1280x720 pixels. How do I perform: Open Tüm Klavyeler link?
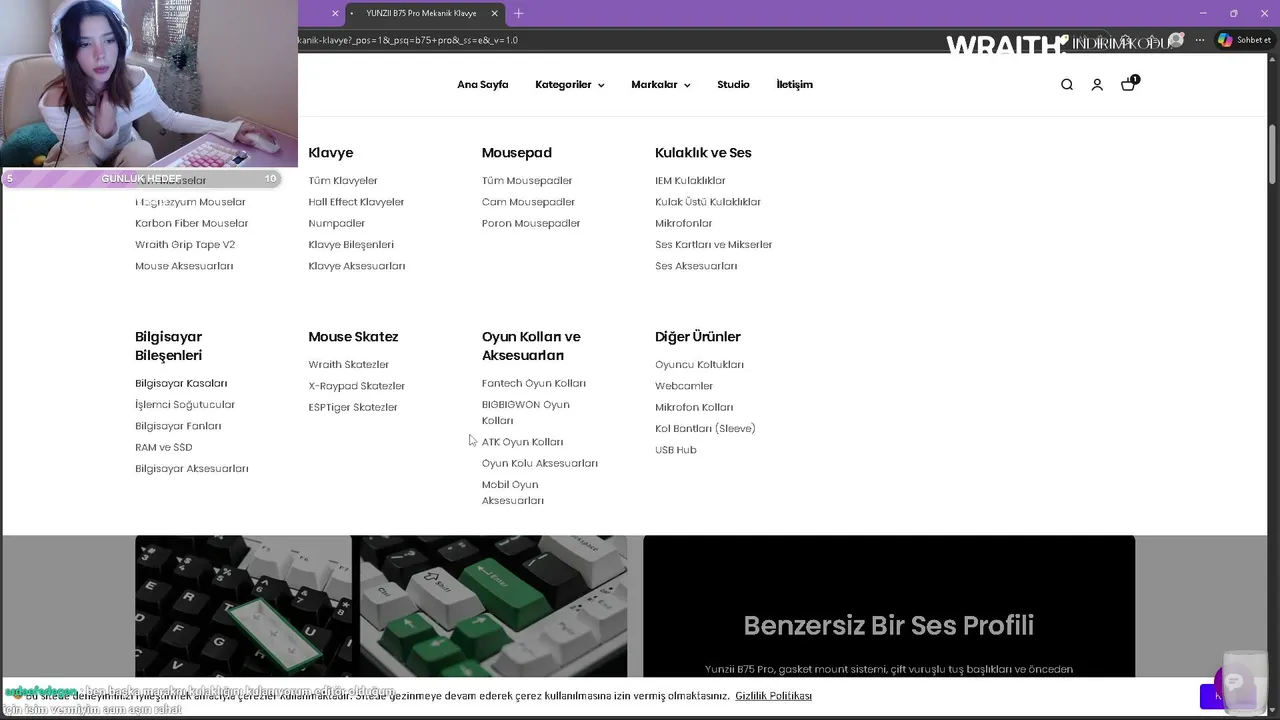tap(343, 181)
